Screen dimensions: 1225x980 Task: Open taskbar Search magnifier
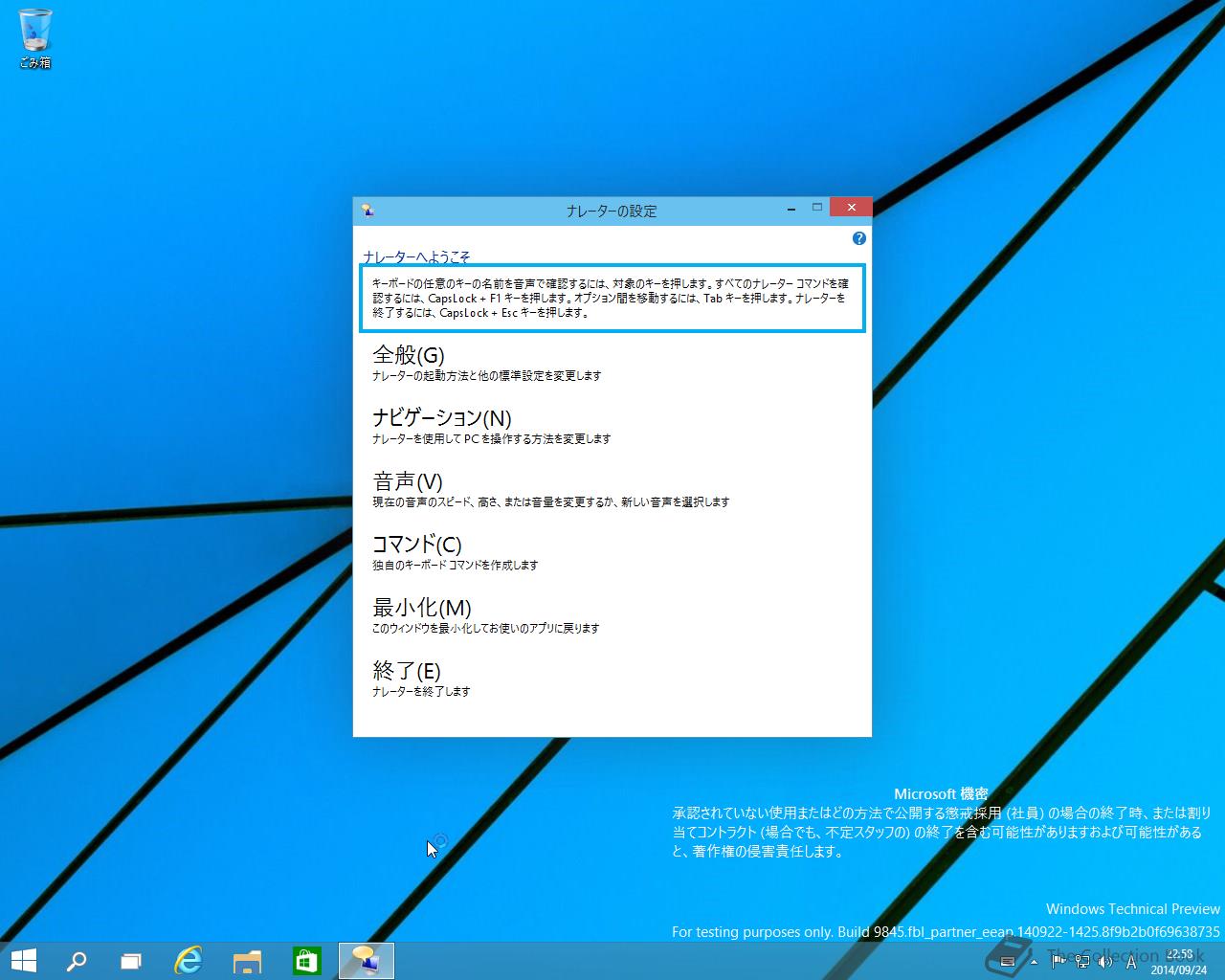point(76,961)
